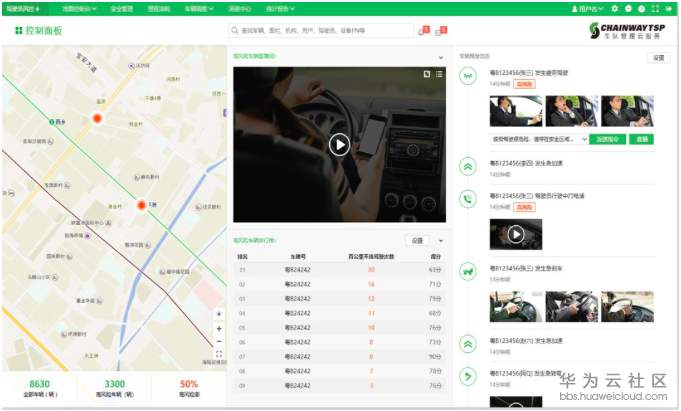681x411 pixels.
Task: Click 设置 button on ranking panel
Action: pyautogui.click(x=417, y=241)
